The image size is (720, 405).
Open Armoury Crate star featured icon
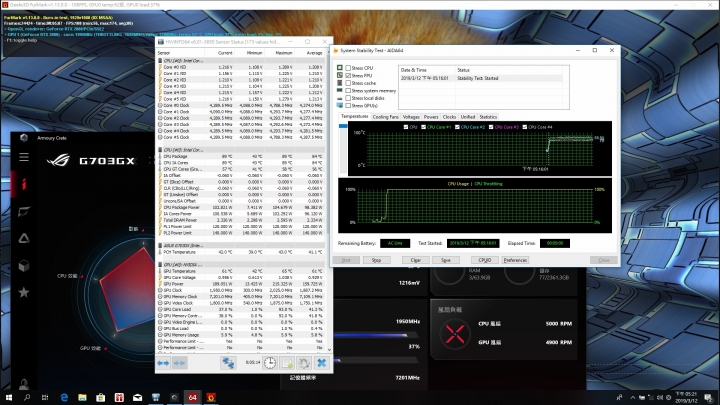pyautogui.click(x=24, y=292)
